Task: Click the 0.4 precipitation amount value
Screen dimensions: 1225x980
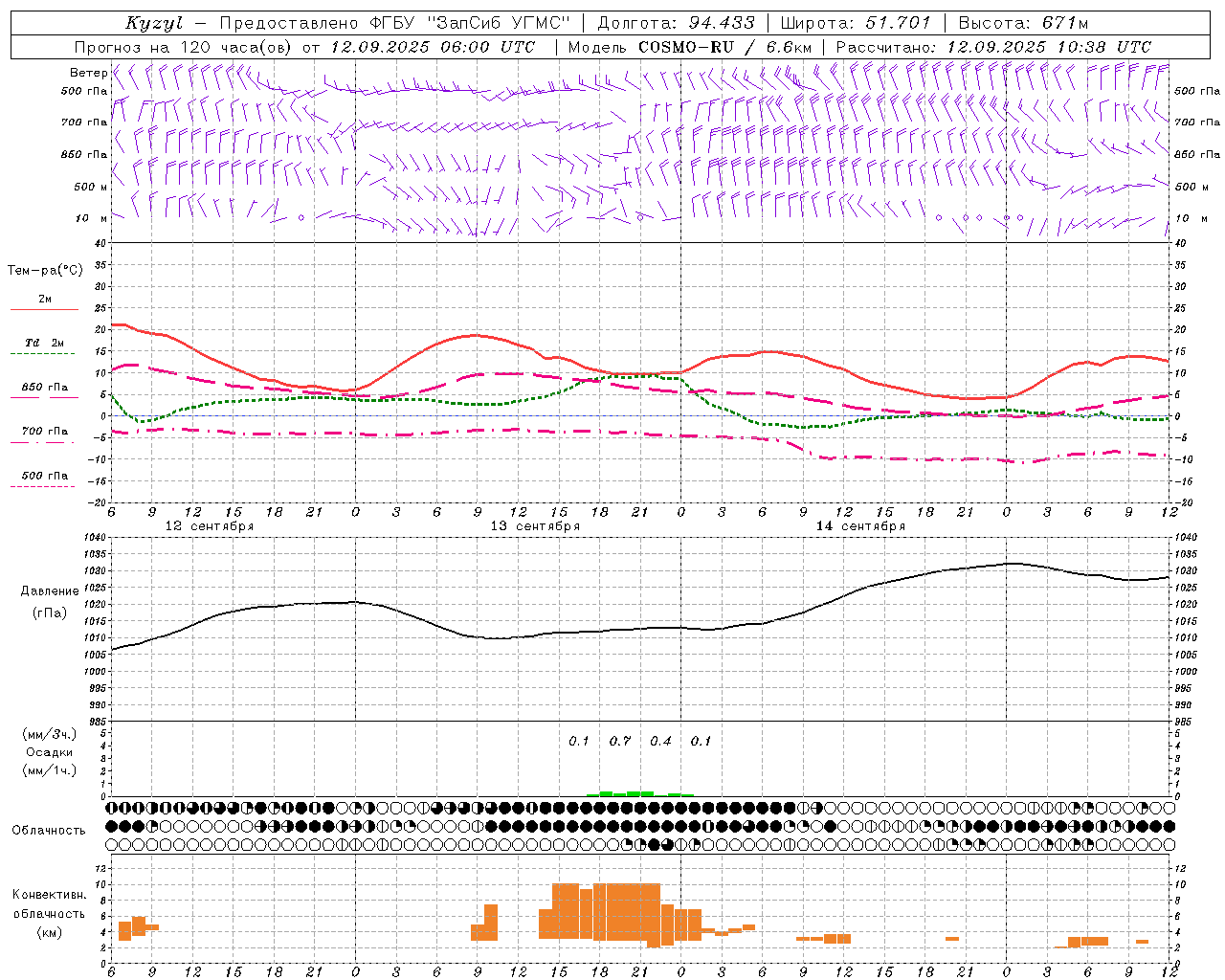Action: 660,741
